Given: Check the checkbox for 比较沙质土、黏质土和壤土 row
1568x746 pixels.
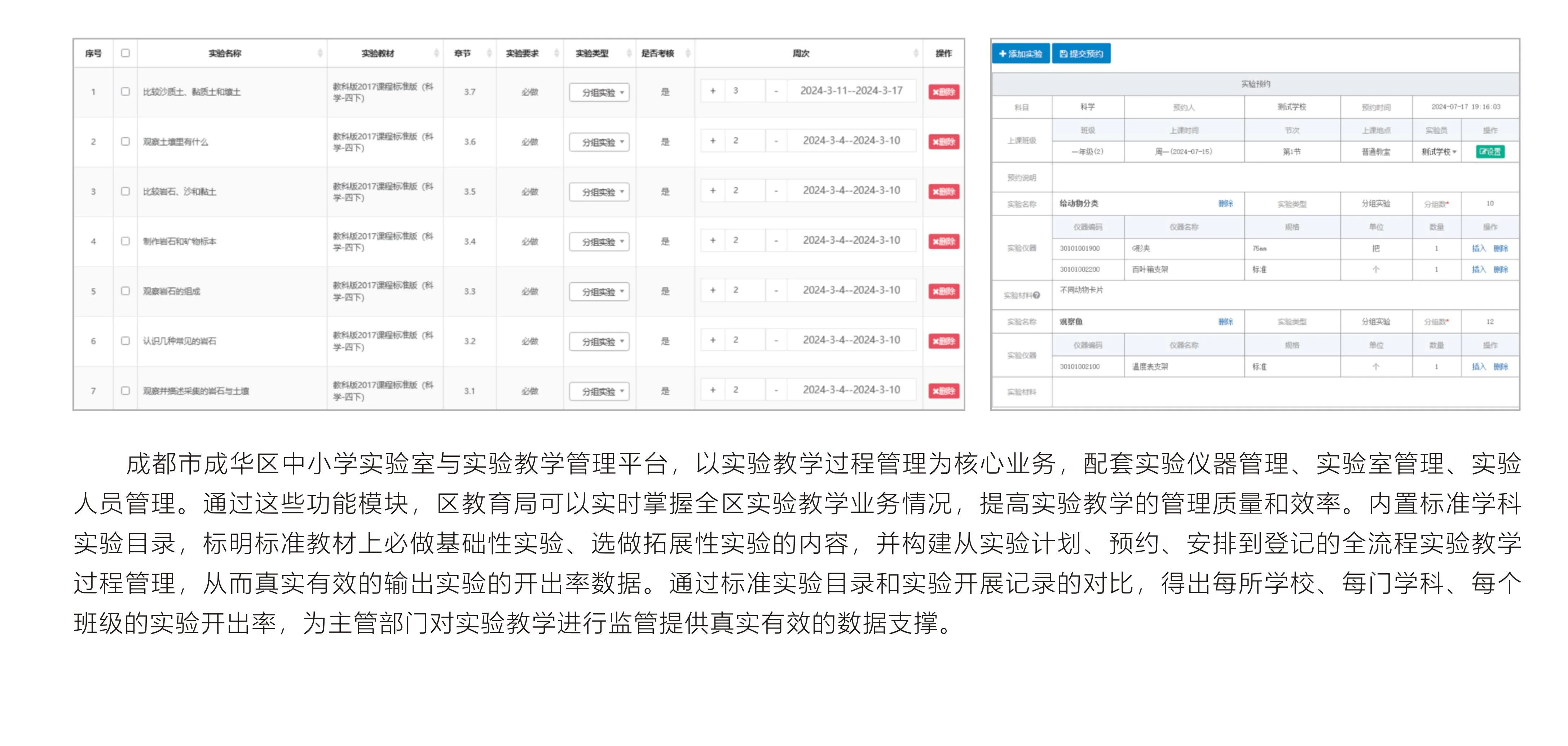Looking at the screenshot, I should coord(125,91).
